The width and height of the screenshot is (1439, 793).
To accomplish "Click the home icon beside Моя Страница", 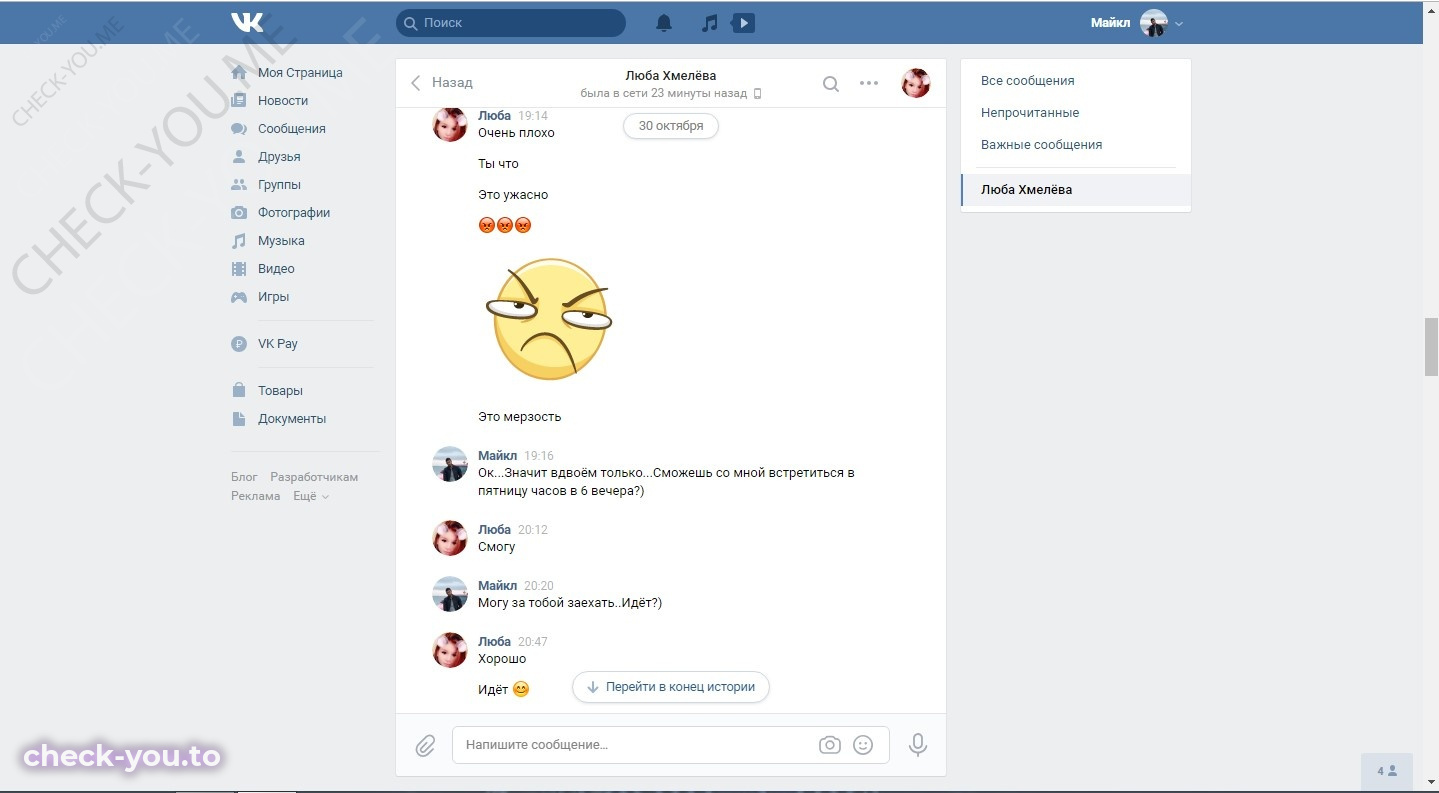I will coord(239,73).
